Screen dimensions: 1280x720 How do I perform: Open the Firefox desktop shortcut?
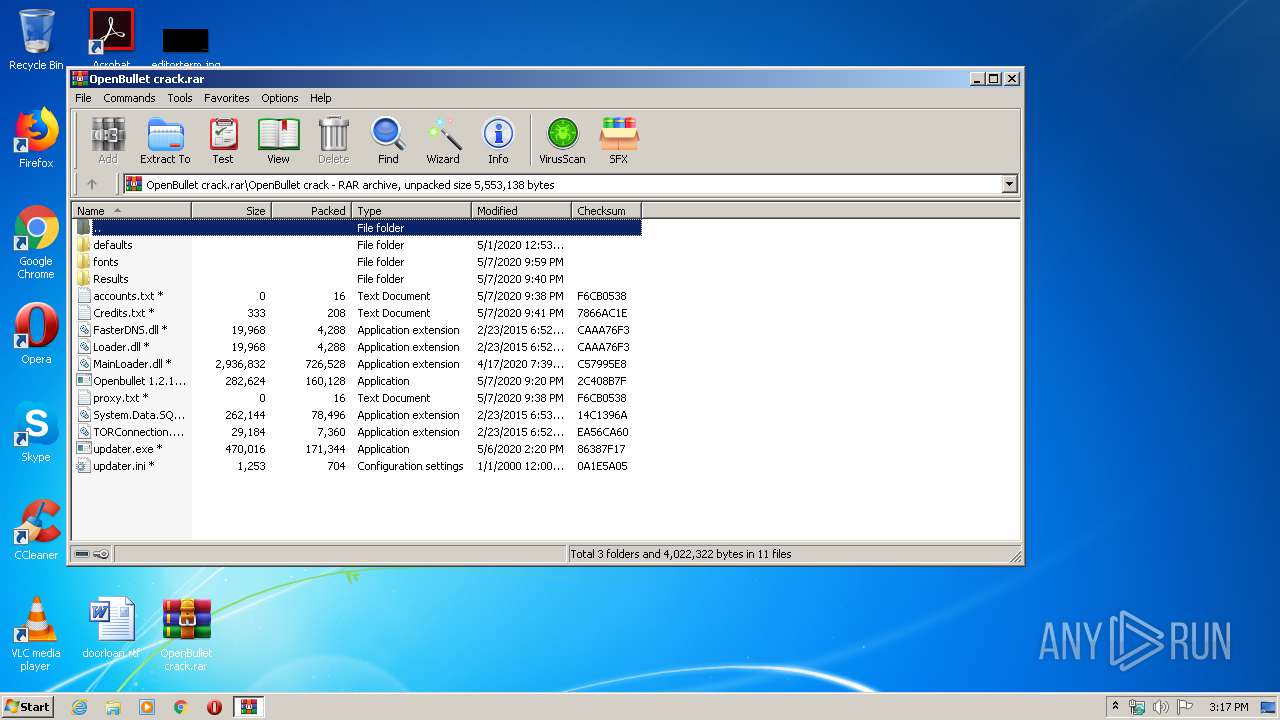coord(36,138)
